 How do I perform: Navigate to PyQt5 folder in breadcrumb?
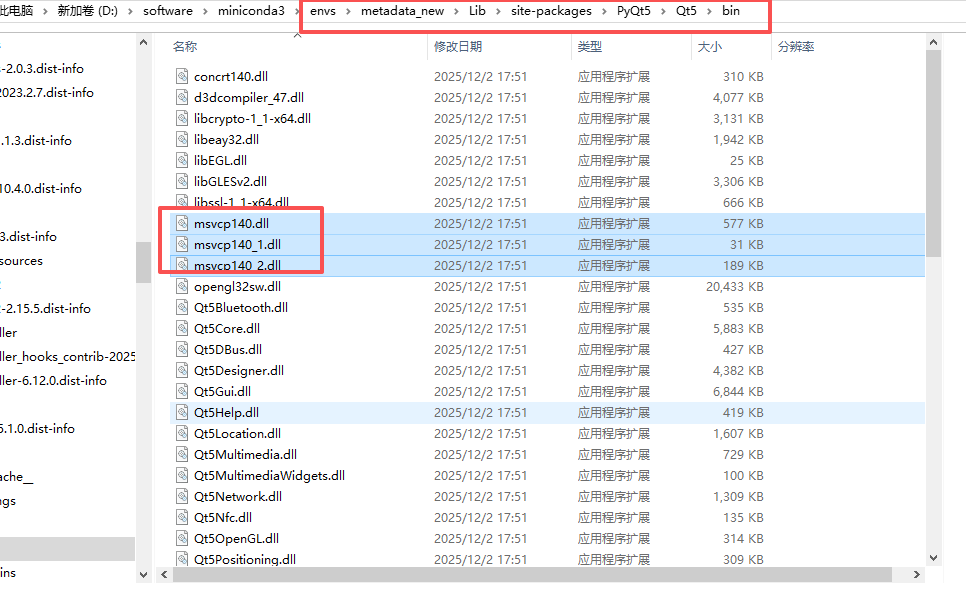633,11
